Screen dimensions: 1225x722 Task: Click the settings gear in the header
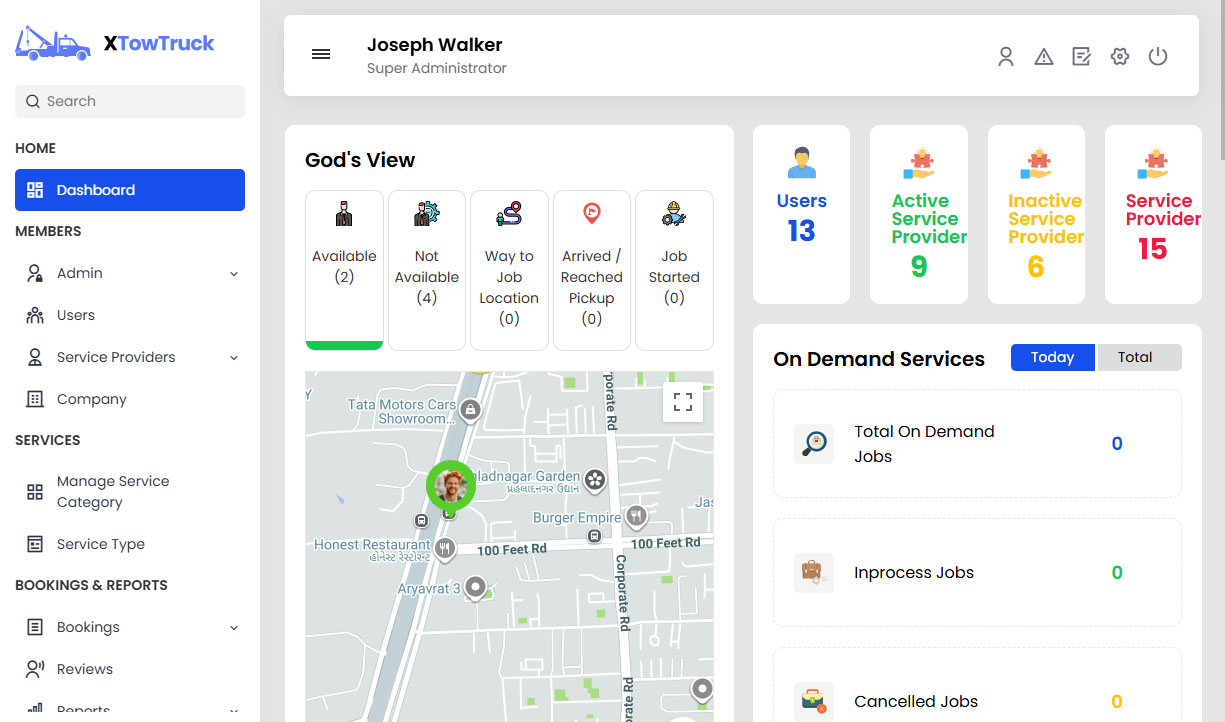coord(1120,56)
